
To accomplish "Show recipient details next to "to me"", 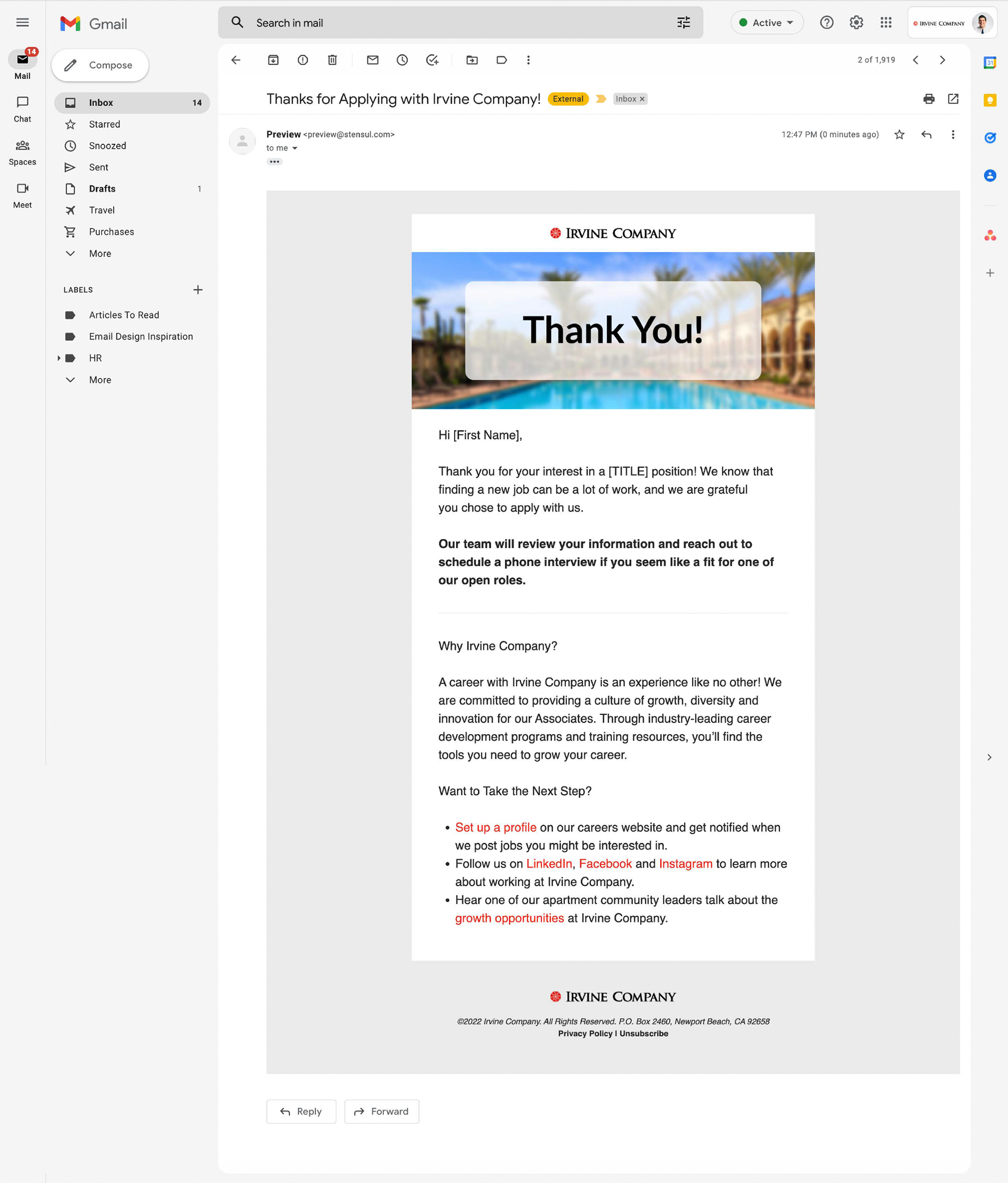I will coord(295,149).
